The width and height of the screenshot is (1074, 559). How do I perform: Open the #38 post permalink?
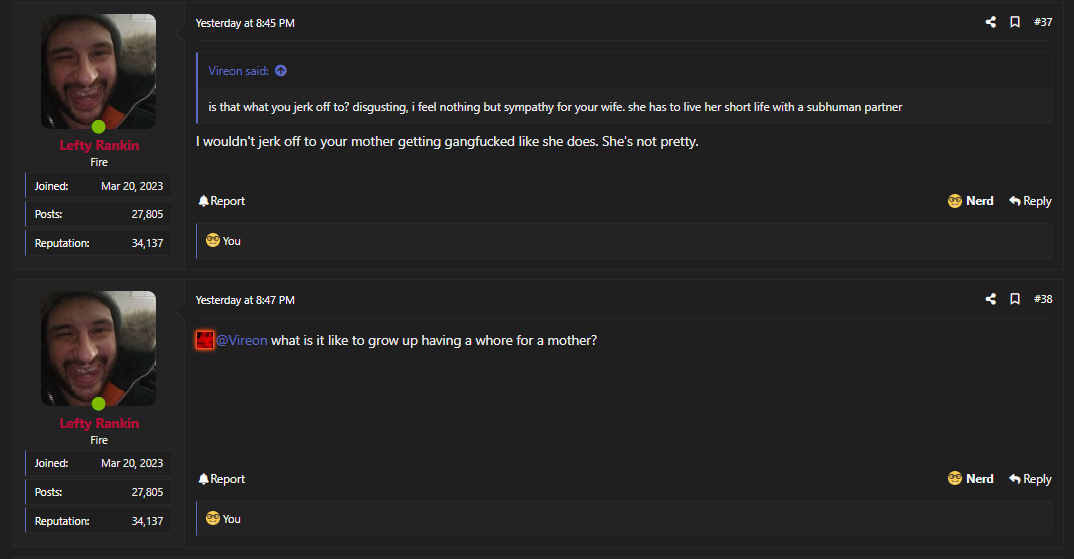click(x=1042, y=299)
